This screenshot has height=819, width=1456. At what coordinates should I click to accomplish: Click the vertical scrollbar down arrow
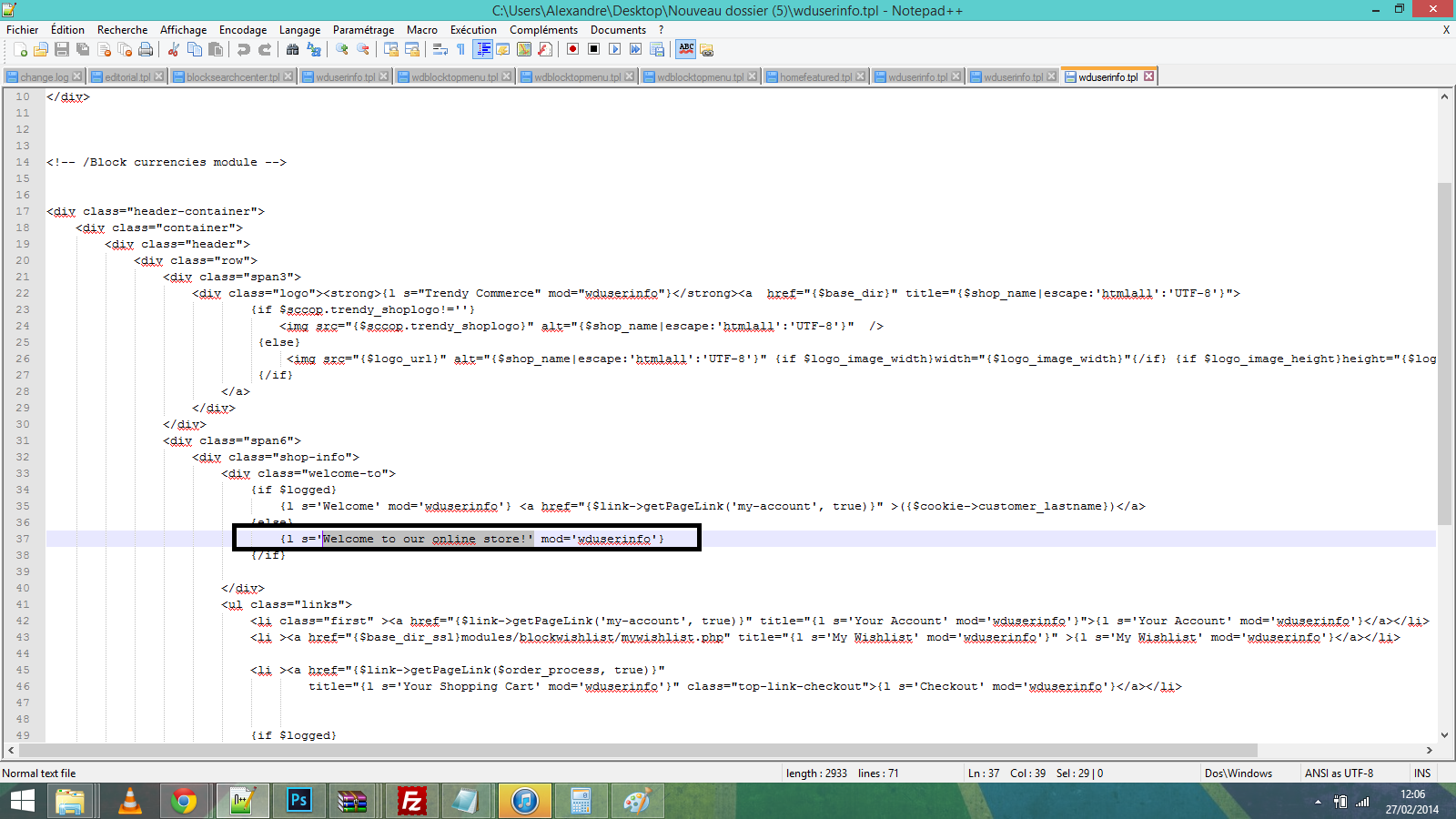[1444, 735]
